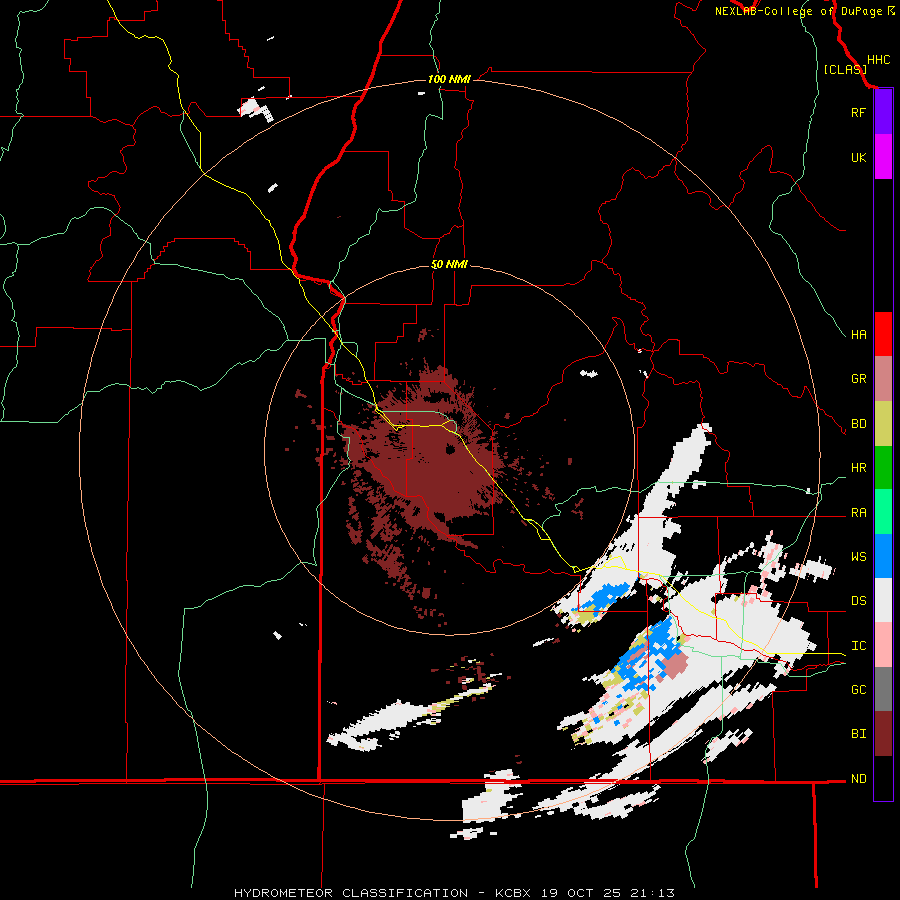Click the HHC product label
This screenshot has height=900, width=900.
[x=878, y=60]
